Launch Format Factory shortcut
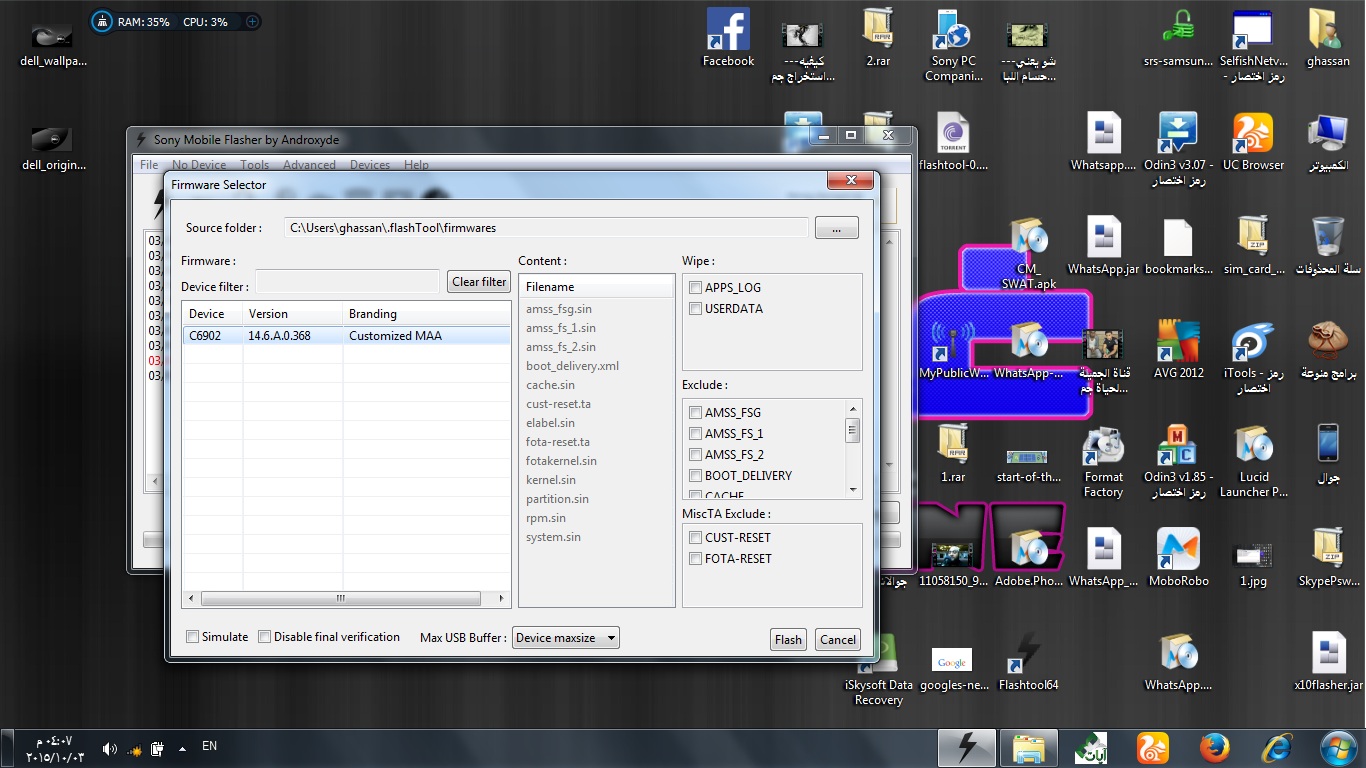The width and height of the screenshot is (1366, 768). tap(1103, 460)
